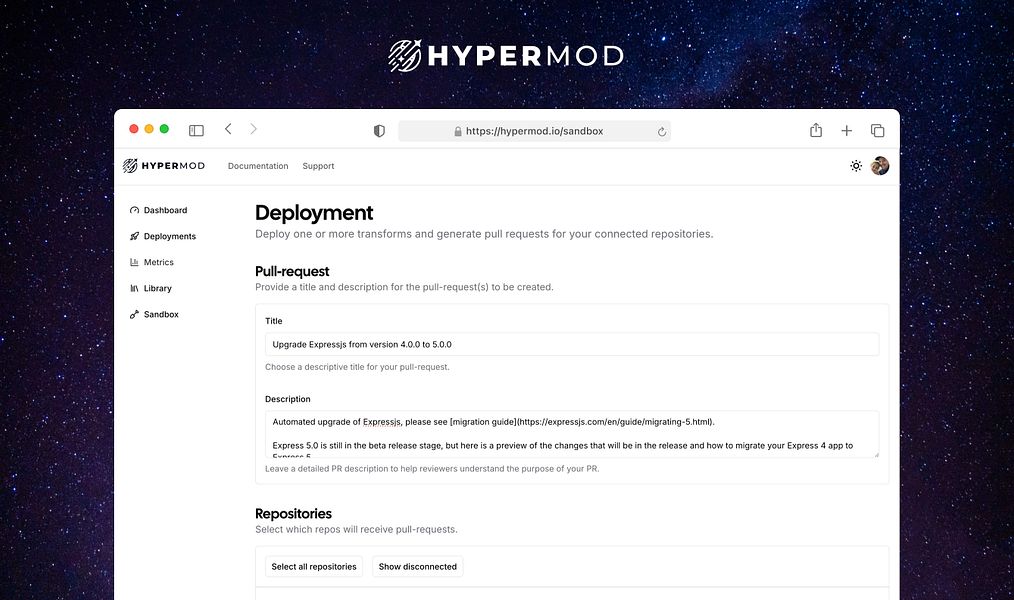Viewport: 1014px width, 600px height.
Task: Click 'Leave a detailed PR description' hint text
Action: pos(432,469)
